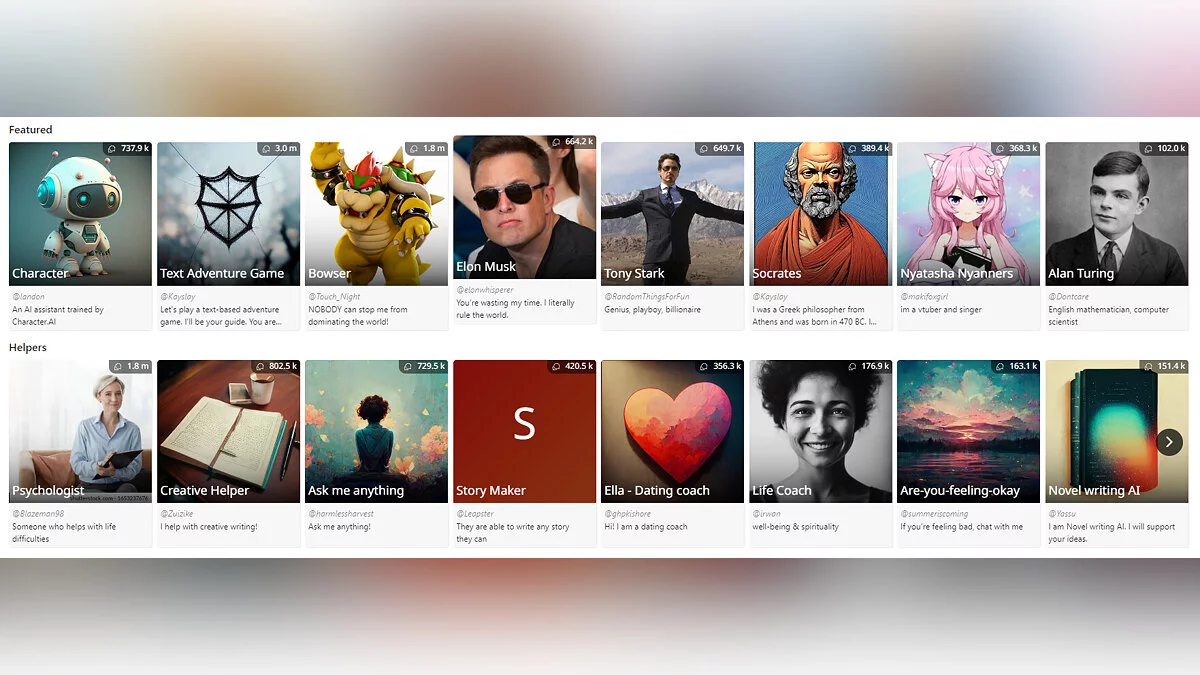Open creator profile @ghpkishore
Screen dimensions: 1200x675
pyautogui.click(x=628, y=514)
